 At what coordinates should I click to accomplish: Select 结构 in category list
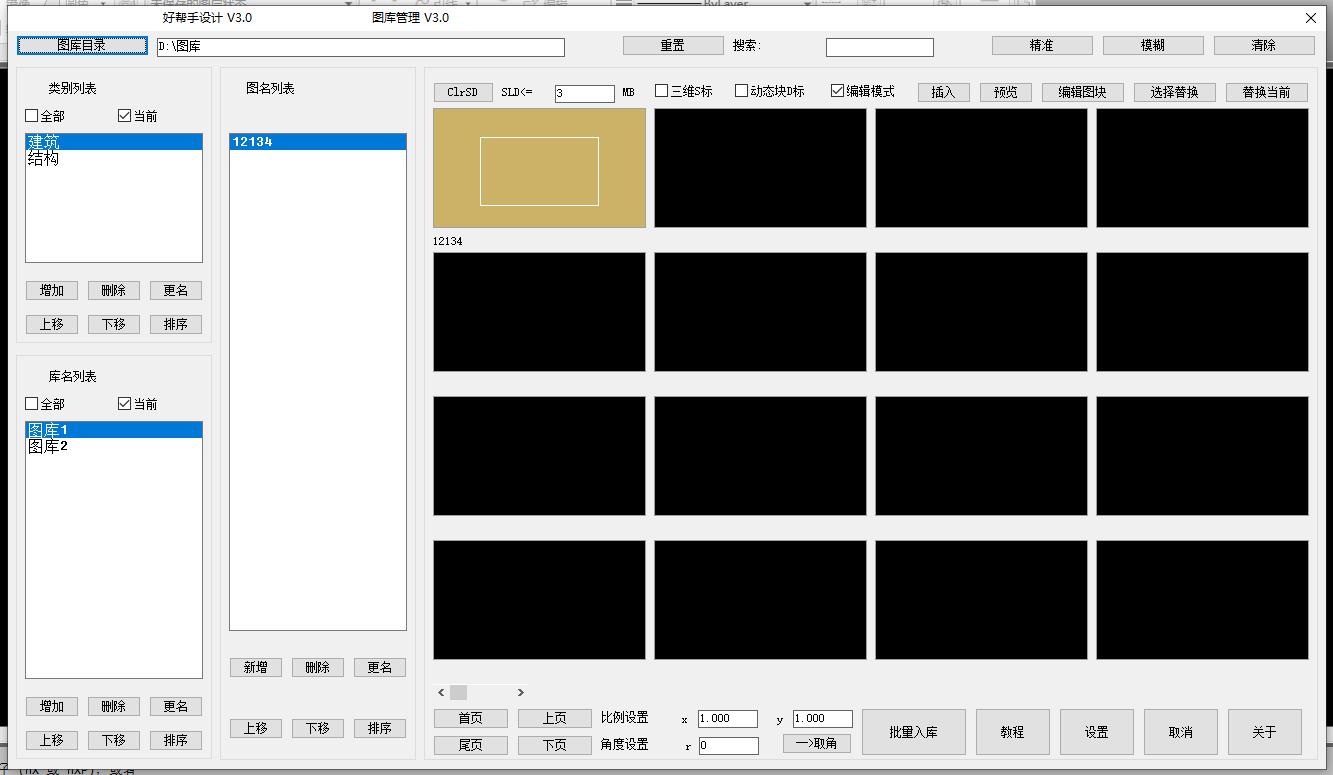114,159
